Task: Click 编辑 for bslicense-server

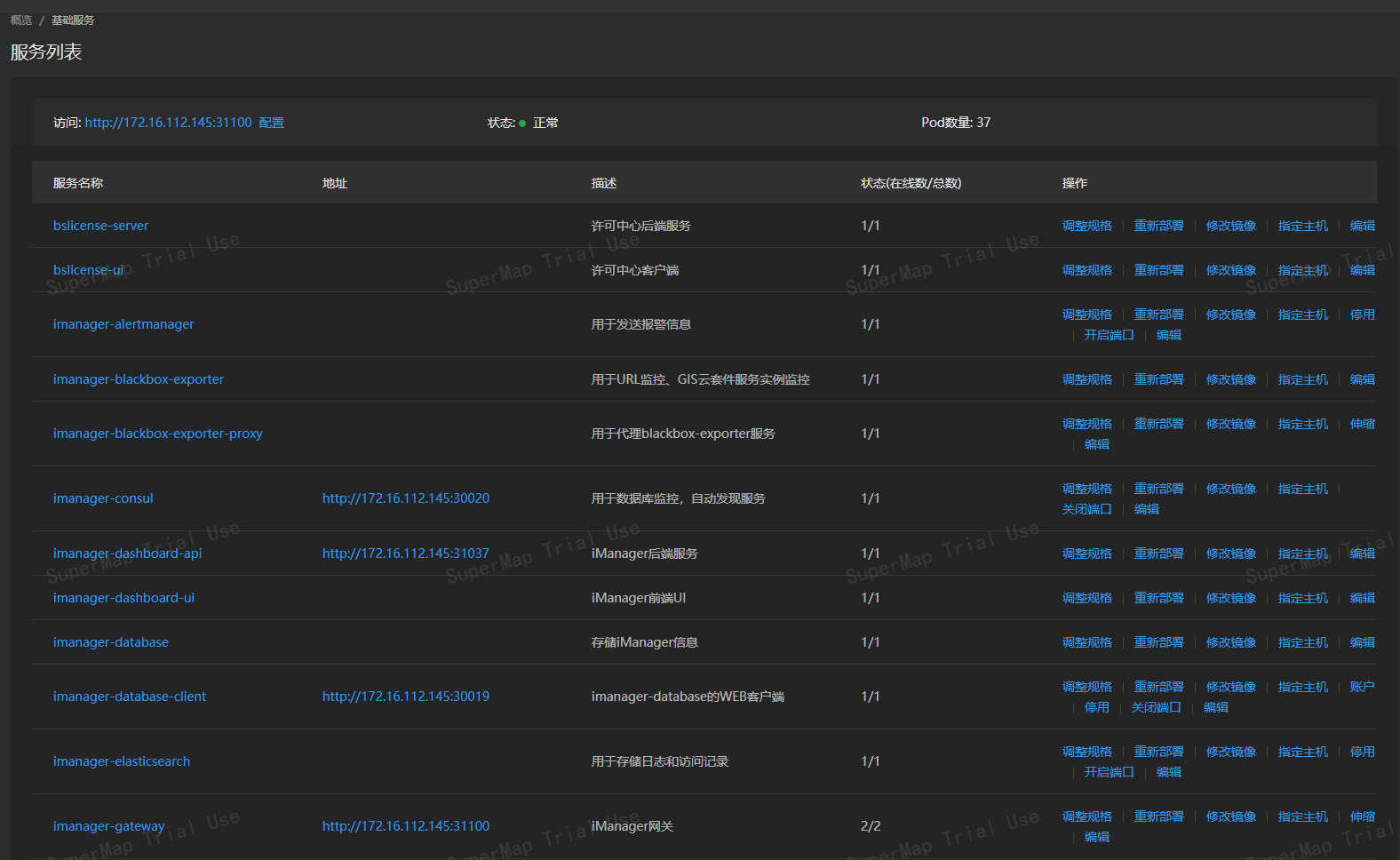Action: point(1363,226)
